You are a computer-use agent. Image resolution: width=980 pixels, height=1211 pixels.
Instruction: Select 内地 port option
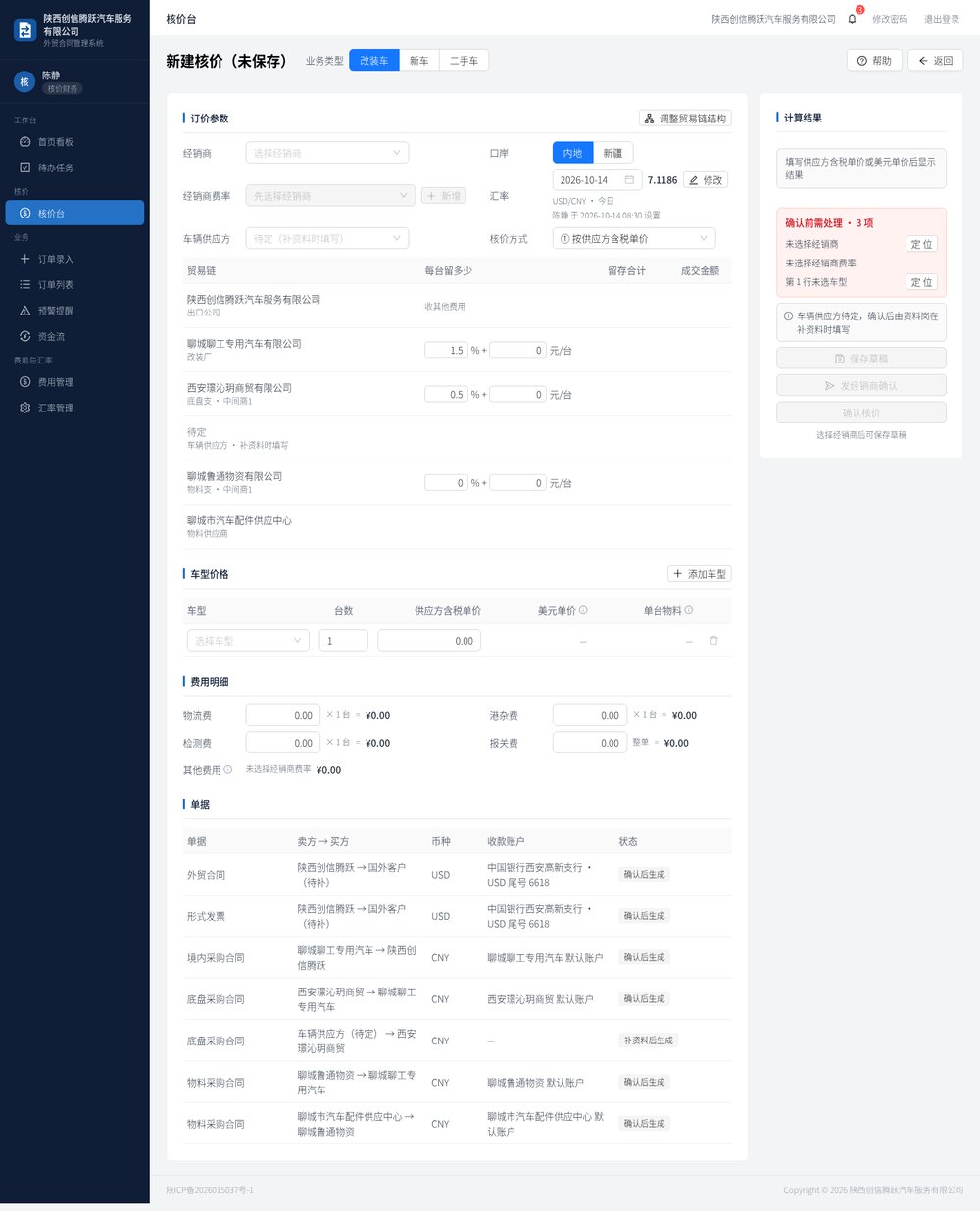pos(573,153)
